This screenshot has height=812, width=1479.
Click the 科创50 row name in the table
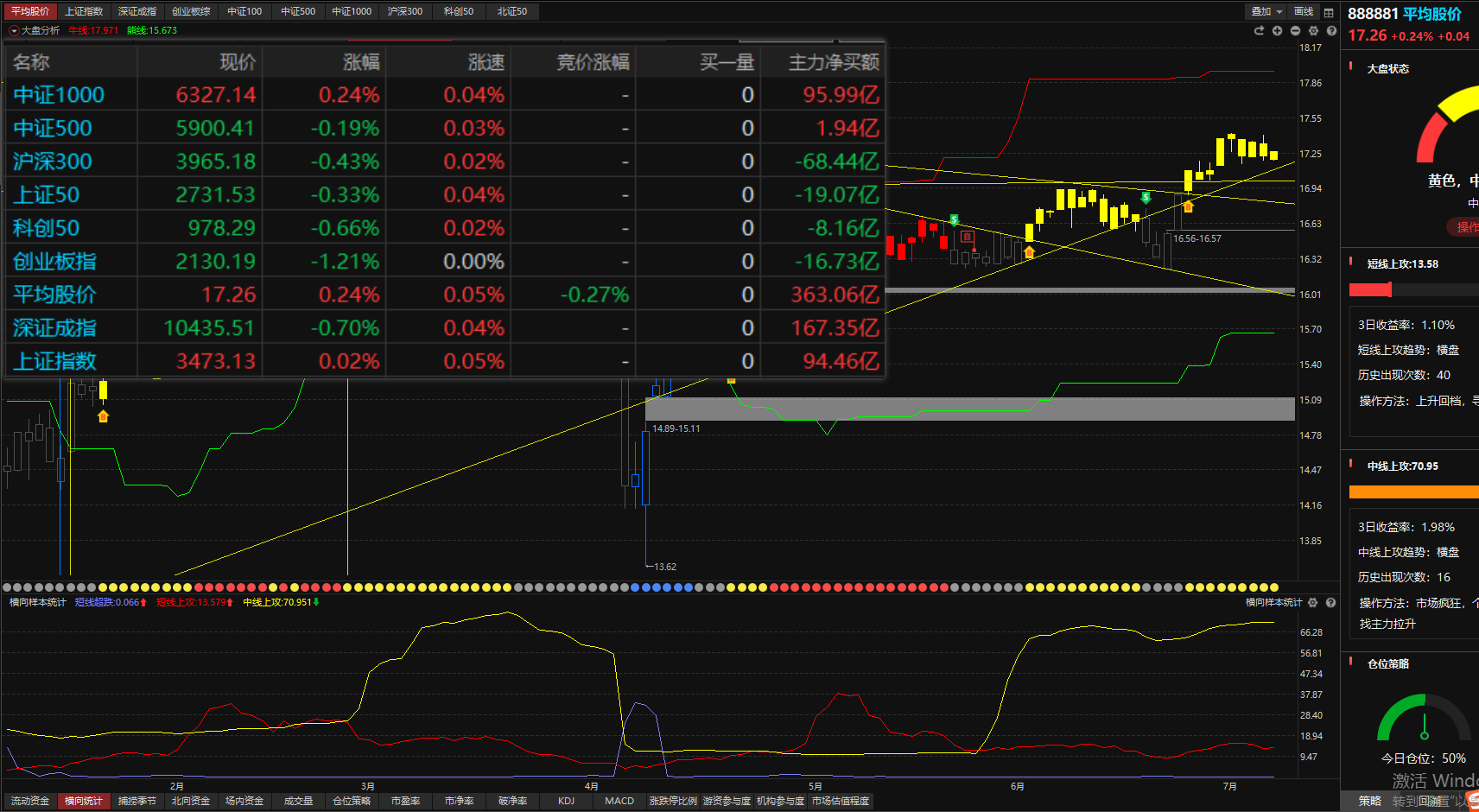(47, 228)
